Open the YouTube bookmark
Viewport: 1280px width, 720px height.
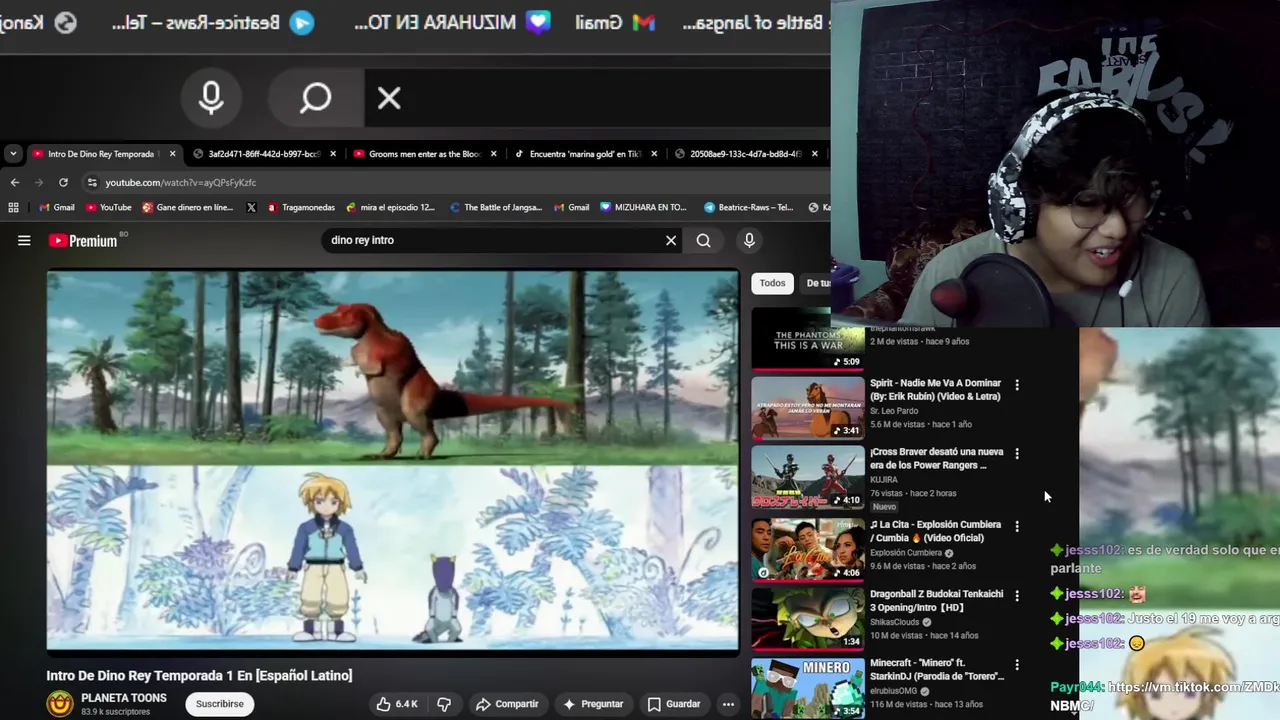click(x=108, y=207)
